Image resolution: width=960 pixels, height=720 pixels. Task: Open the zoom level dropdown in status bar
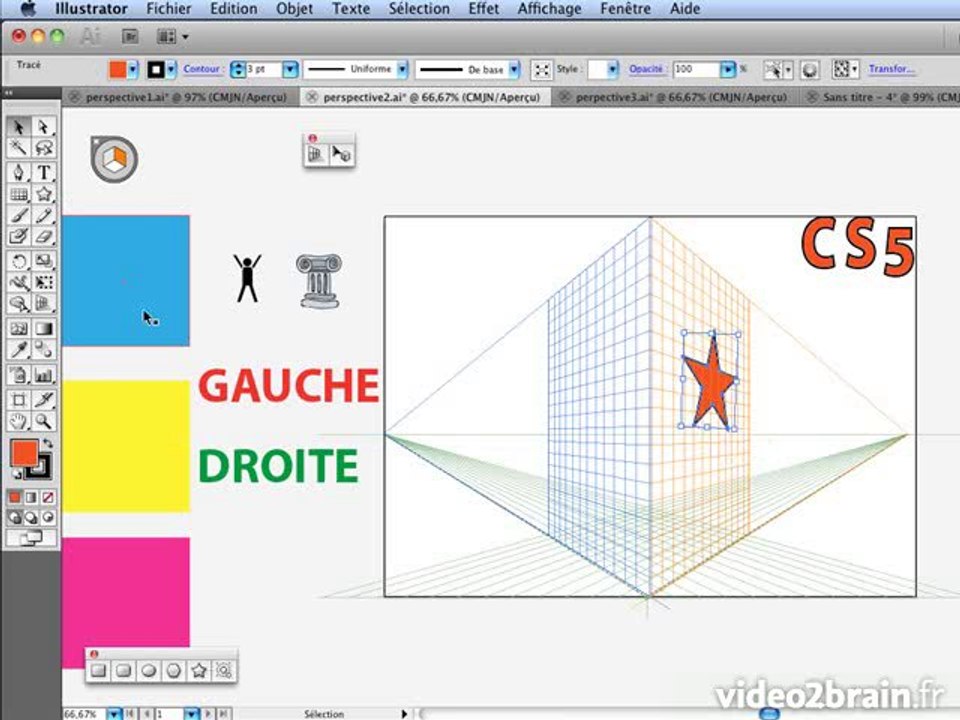114,713
